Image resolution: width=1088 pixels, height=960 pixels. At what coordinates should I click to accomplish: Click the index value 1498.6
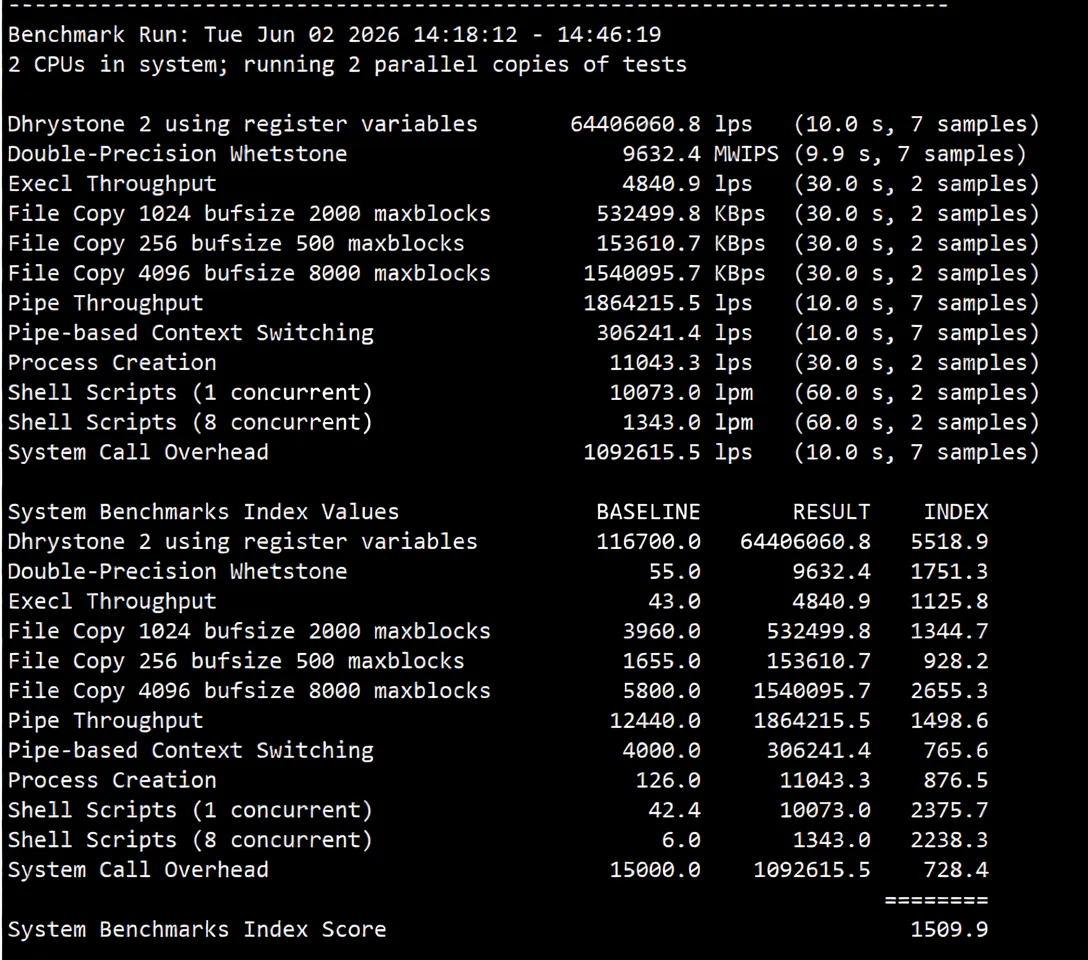tap(949, 721)
